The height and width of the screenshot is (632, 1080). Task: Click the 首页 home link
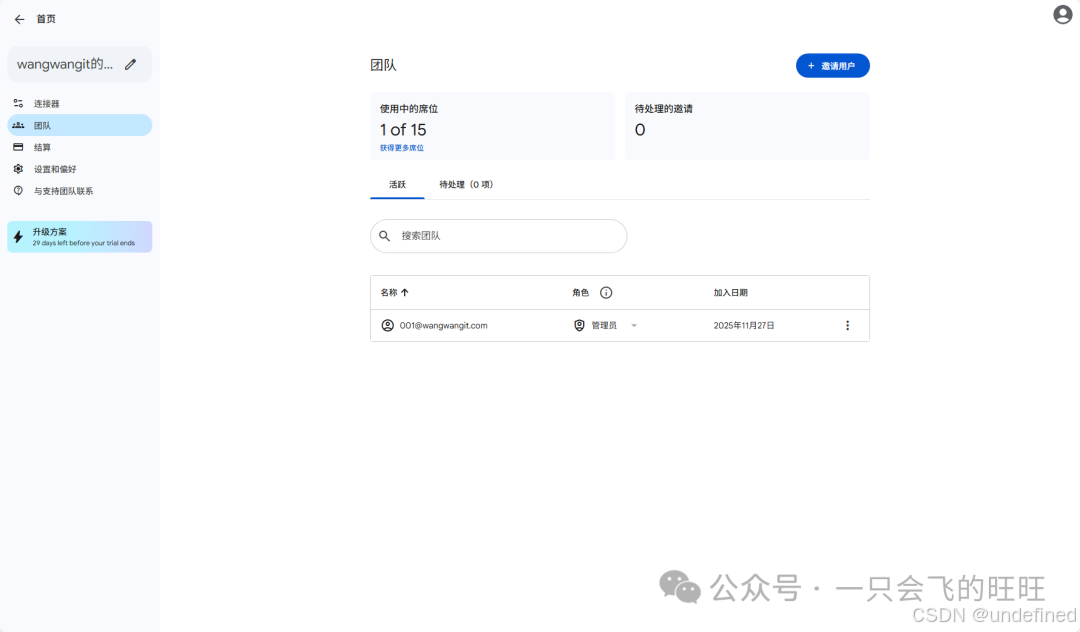click(x=46, y=19)
